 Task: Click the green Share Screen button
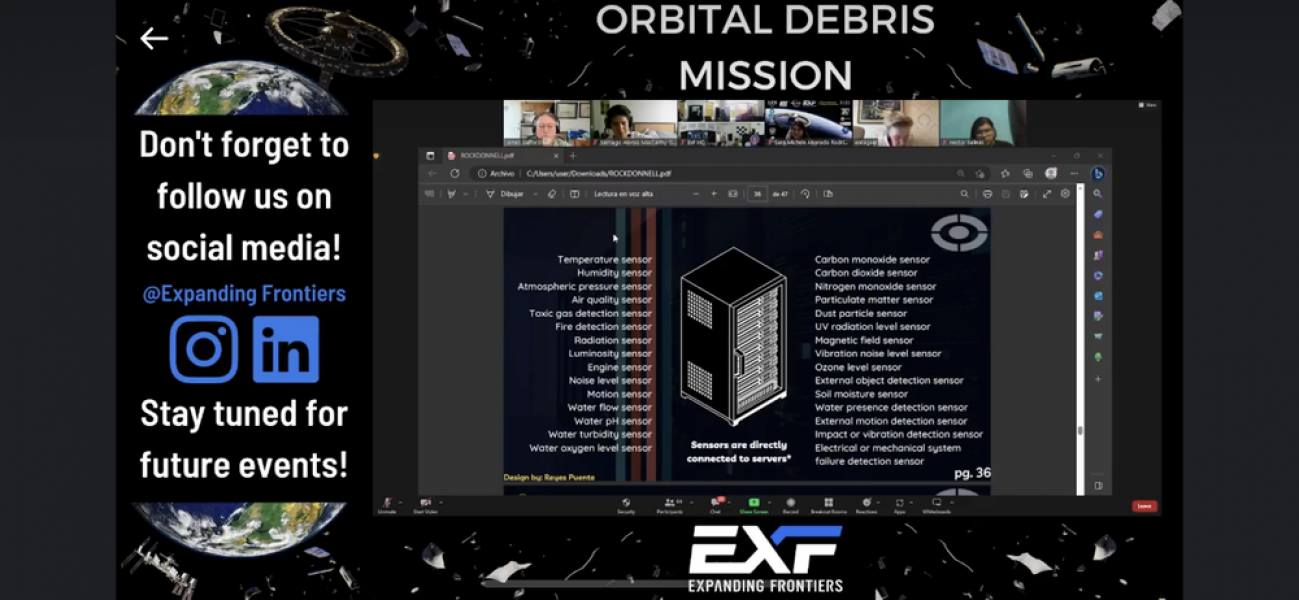[x=753, y=503]
